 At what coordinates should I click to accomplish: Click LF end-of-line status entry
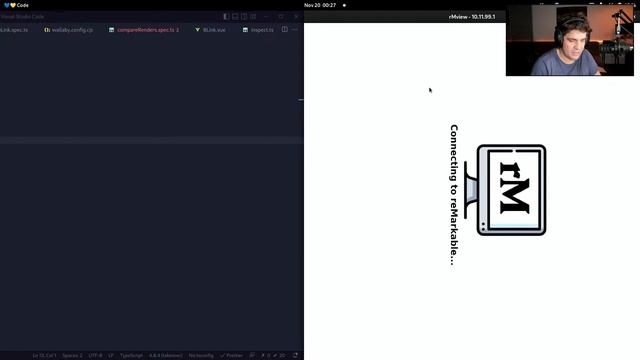tap(111, 356)
